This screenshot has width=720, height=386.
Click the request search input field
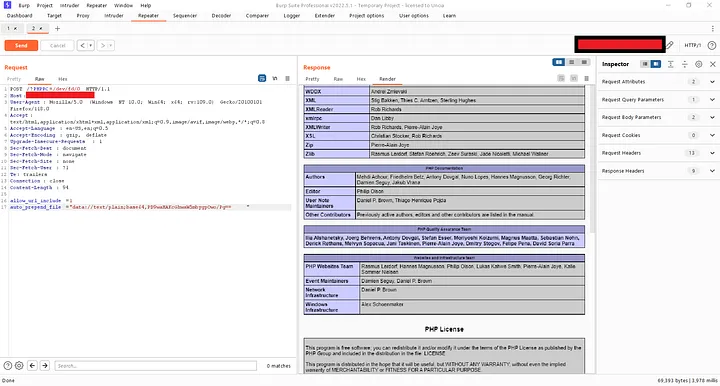pyautogui.click(x=155, y=366)
